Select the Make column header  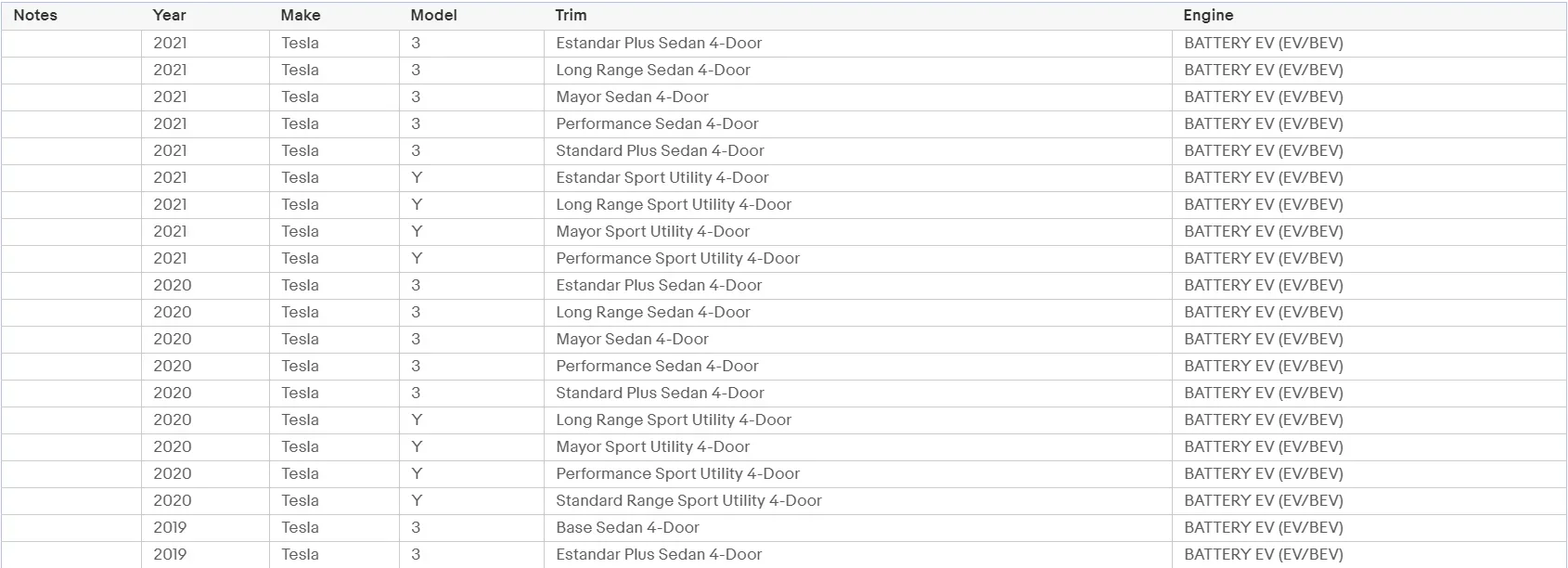[300, 15]
